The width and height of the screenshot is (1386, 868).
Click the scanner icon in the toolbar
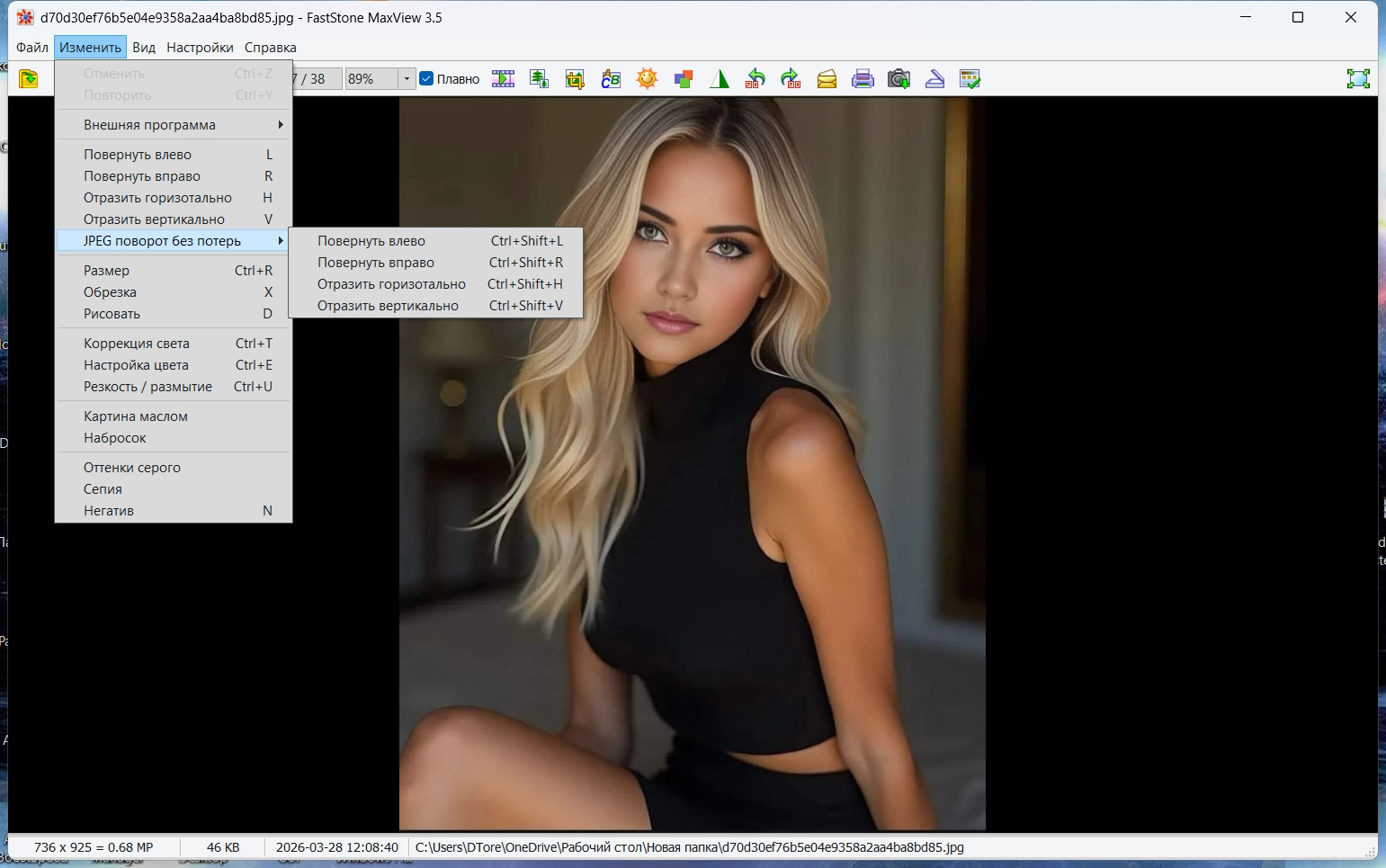tap(934, 79)
